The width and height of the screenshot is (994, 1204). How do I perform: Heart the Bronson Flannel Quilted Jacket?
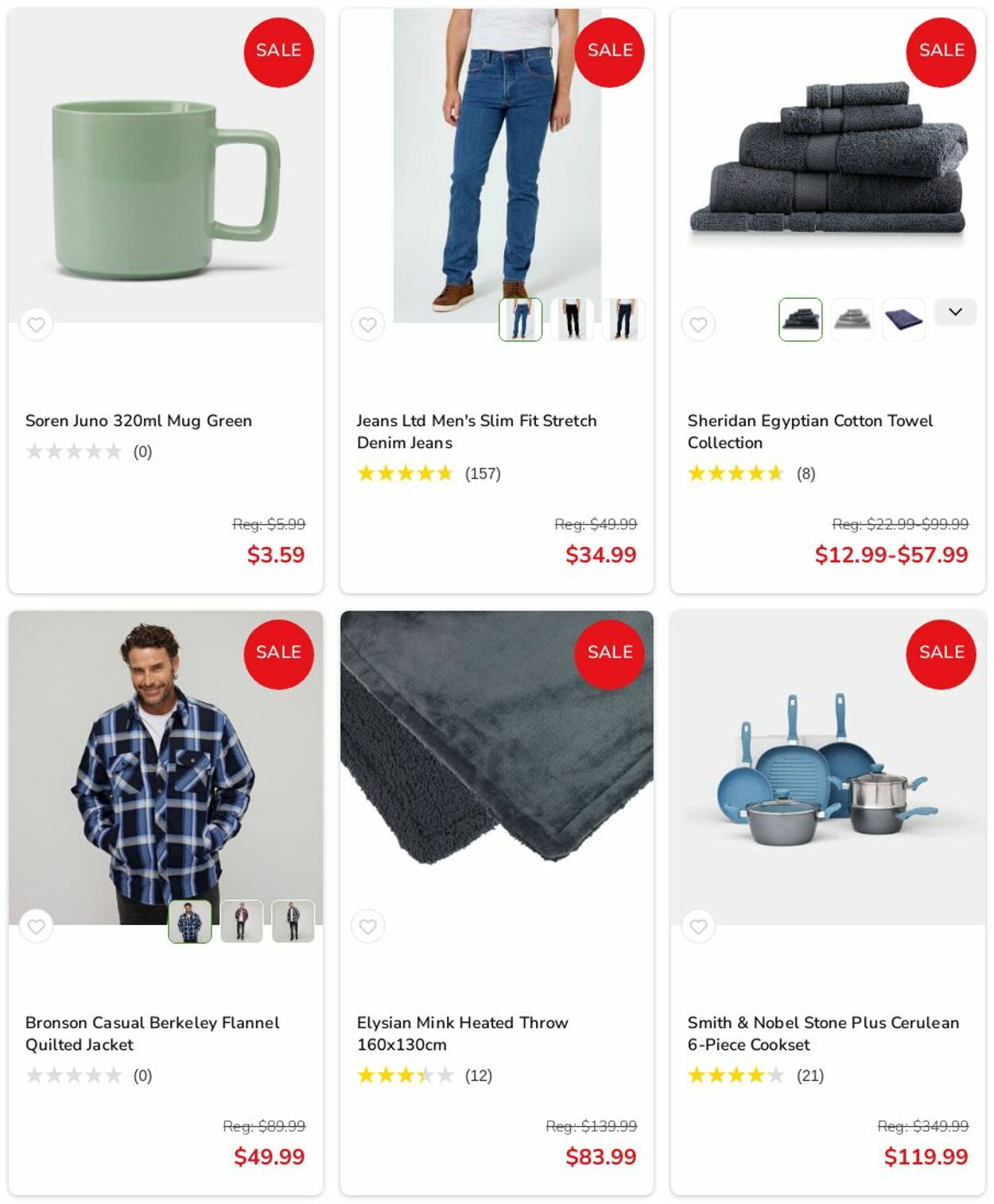click(x=36, y=926)
